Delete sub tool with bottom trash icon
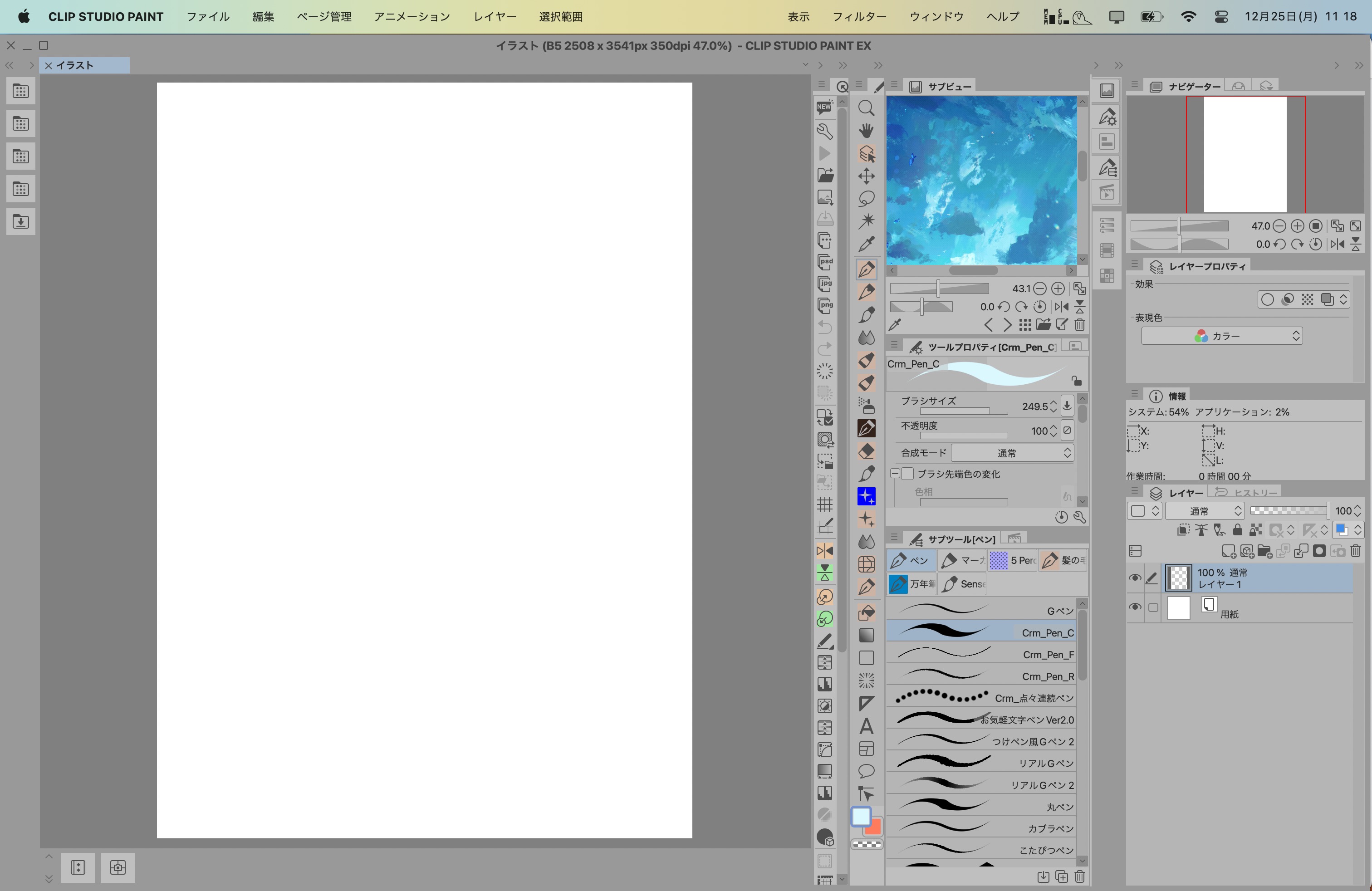1372x891 pixels. tap(1080, 876)
